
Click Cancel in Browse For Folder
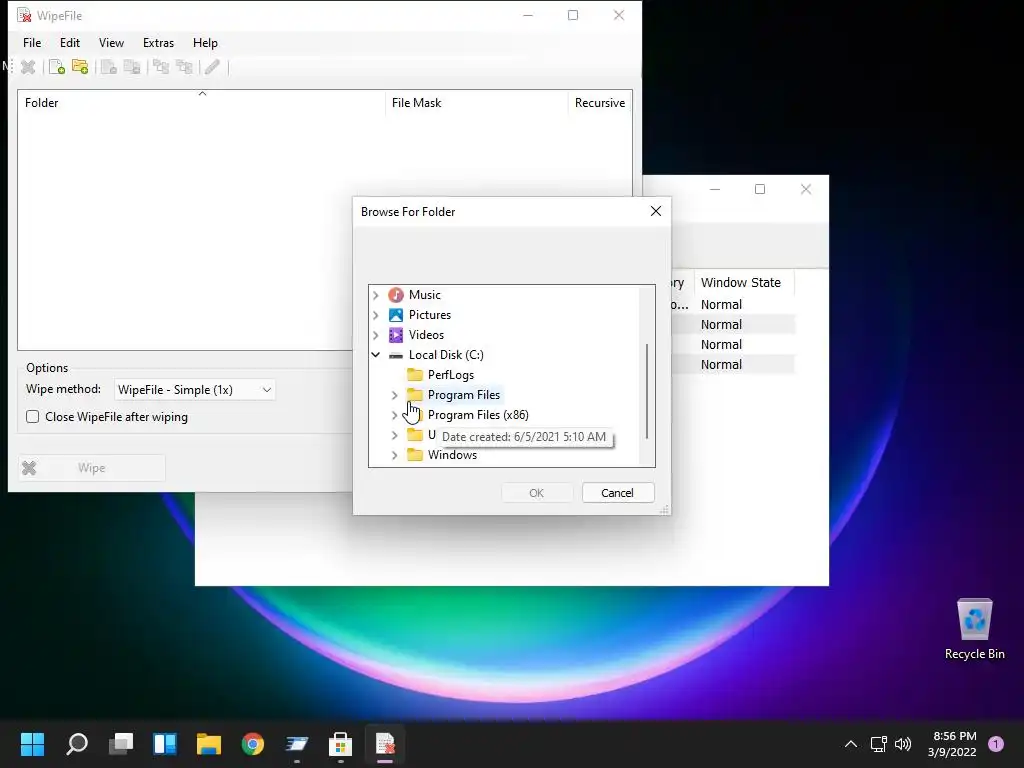pyautogui.click(x=618, y=493)
